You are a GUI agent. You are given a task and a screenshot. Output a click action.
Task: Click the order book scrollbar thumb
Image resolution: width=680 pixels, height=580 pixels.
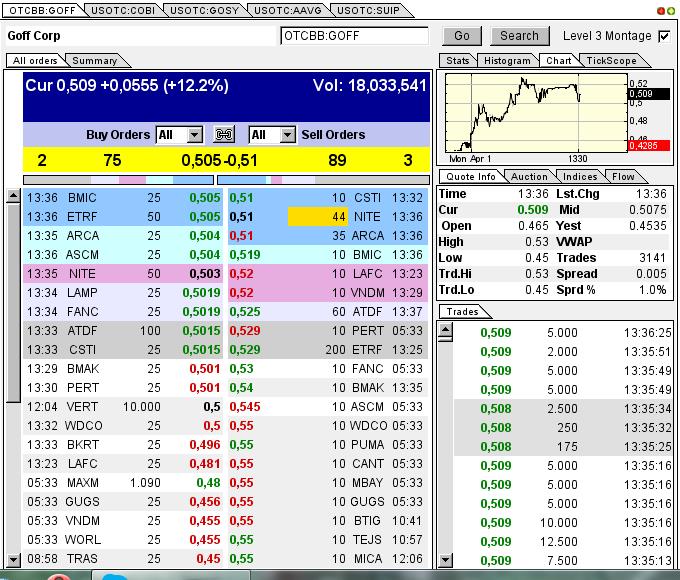tap(13, 304)
